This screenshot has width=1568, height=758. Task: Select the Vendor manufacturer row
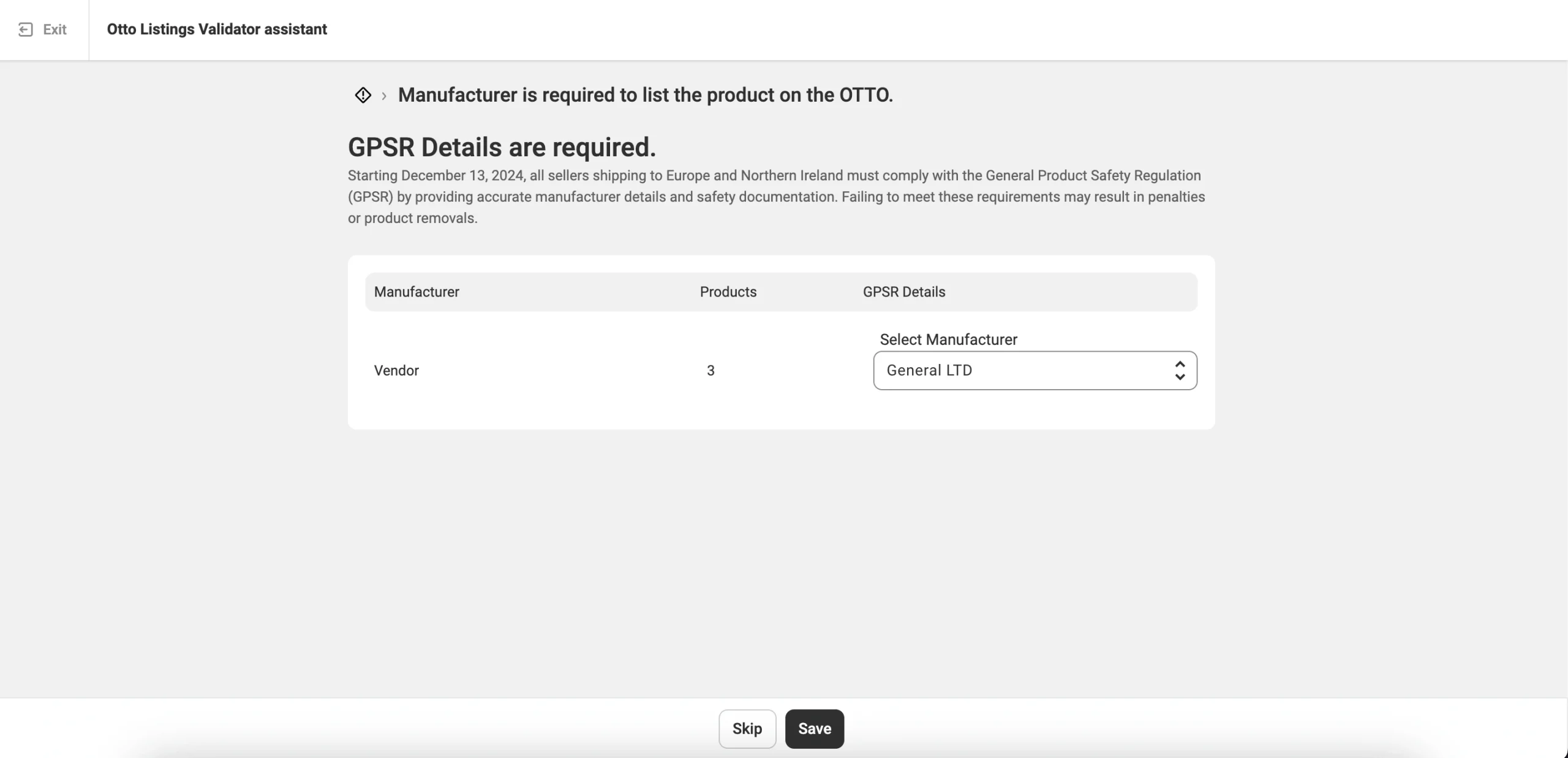[396, 370]
